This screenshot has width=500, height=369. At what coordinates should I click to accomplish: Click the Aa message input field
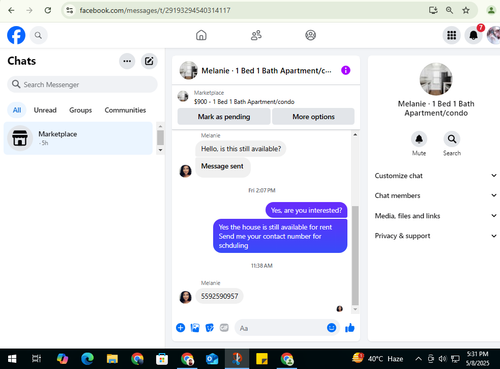pos(280,328)
